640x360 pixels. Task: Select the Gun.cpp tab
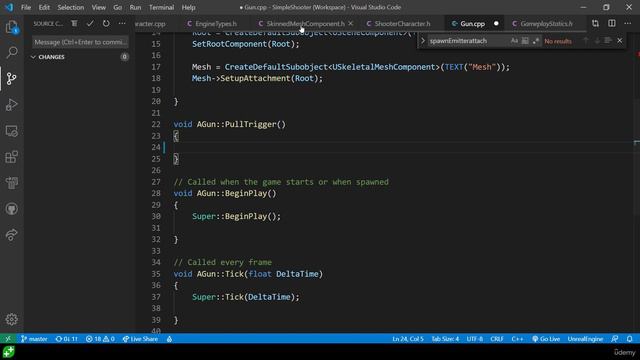[472, 24]
